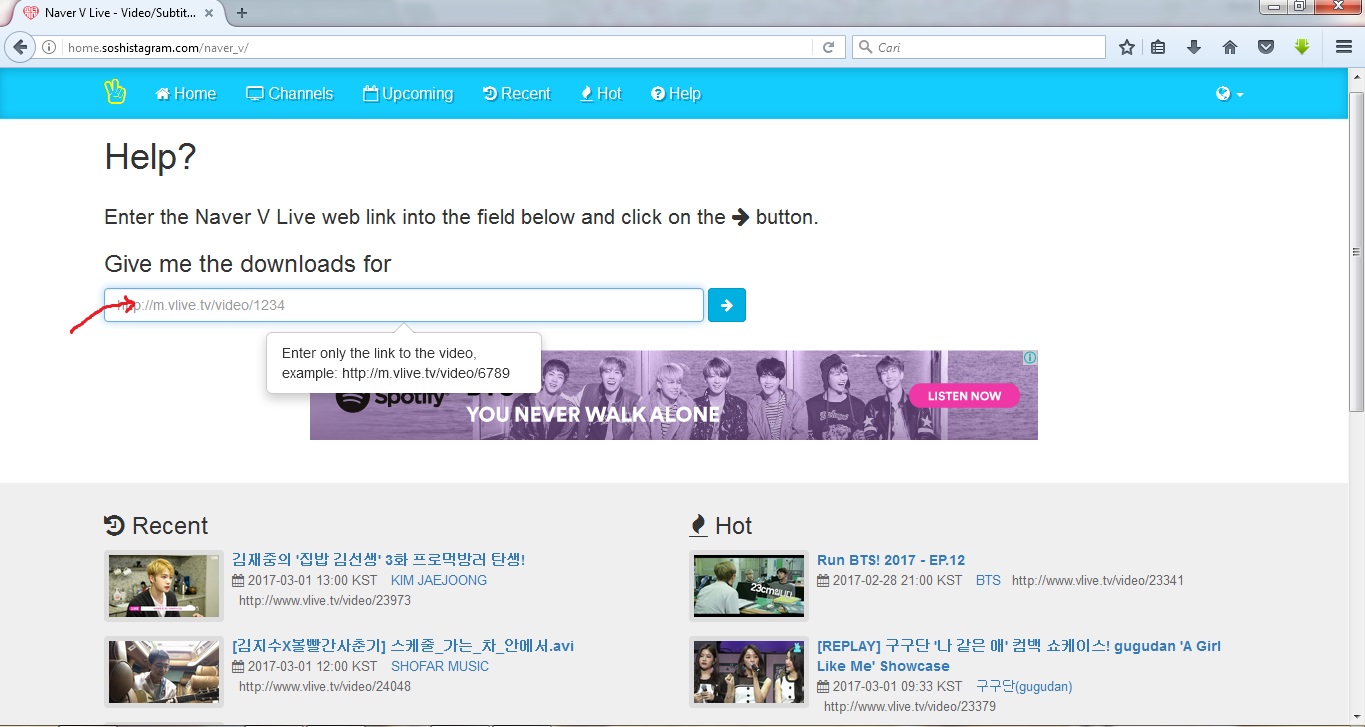Viewport: 1365px width, 727px height.
Task: Open Help in the navbar
Action: tap(676, 94)
